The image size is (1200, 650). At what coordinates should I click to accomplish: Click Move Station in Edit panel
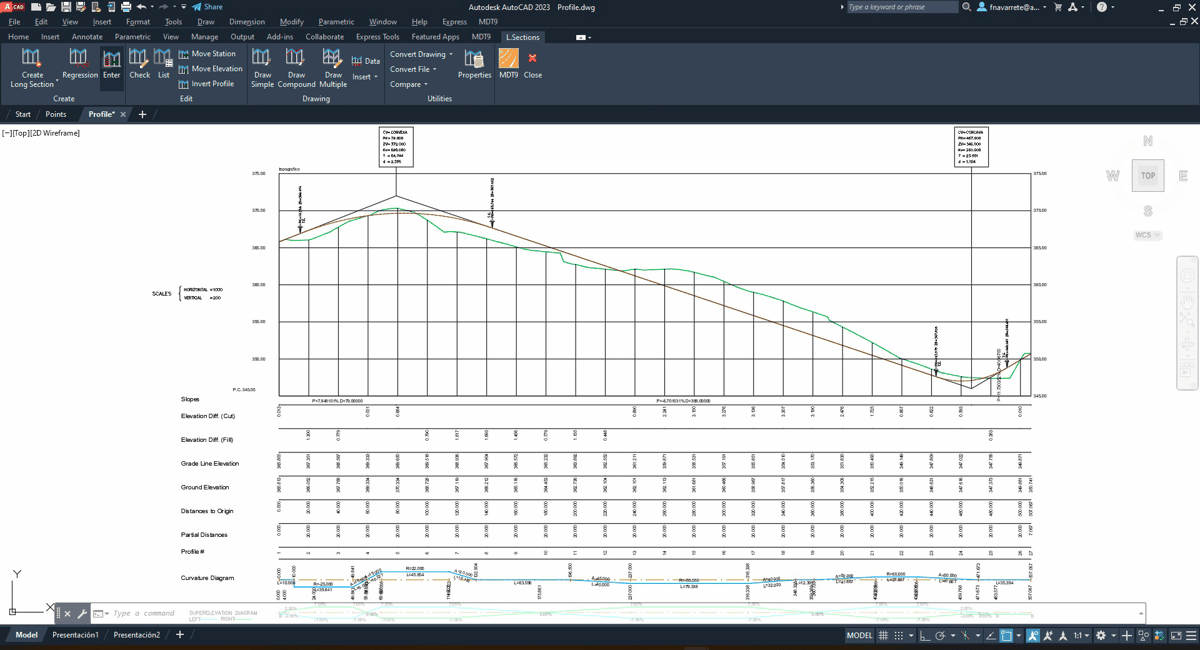pos(212,54)
